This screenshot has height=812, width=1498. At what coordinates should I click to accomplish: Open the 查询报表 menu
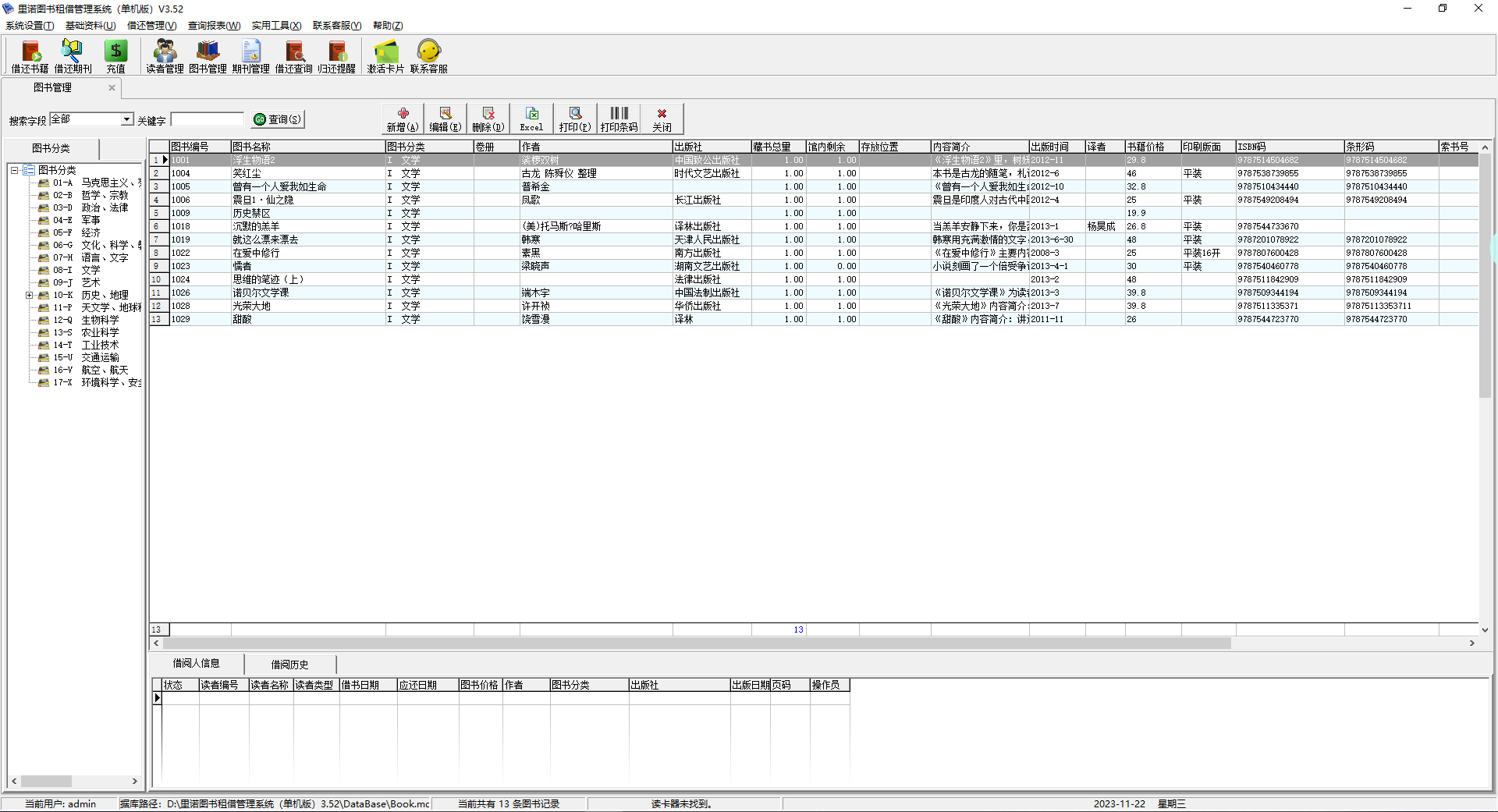[214, 26]
